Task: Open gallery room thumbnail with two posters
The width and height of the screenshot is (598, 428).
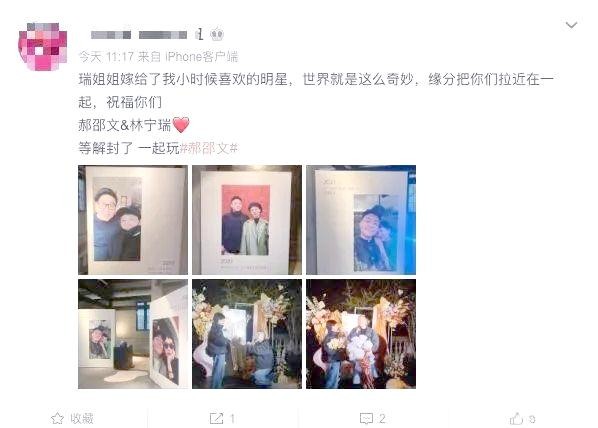Action: (133, 334)
